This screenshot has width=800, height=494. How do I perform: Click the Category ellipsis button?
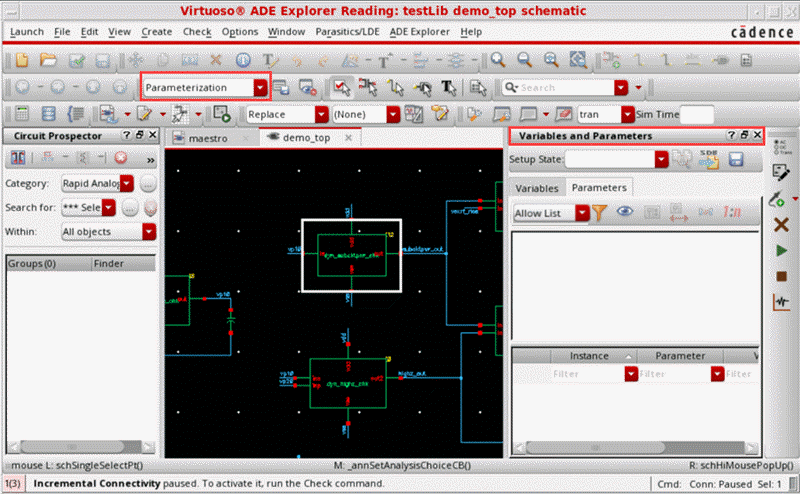147,183
